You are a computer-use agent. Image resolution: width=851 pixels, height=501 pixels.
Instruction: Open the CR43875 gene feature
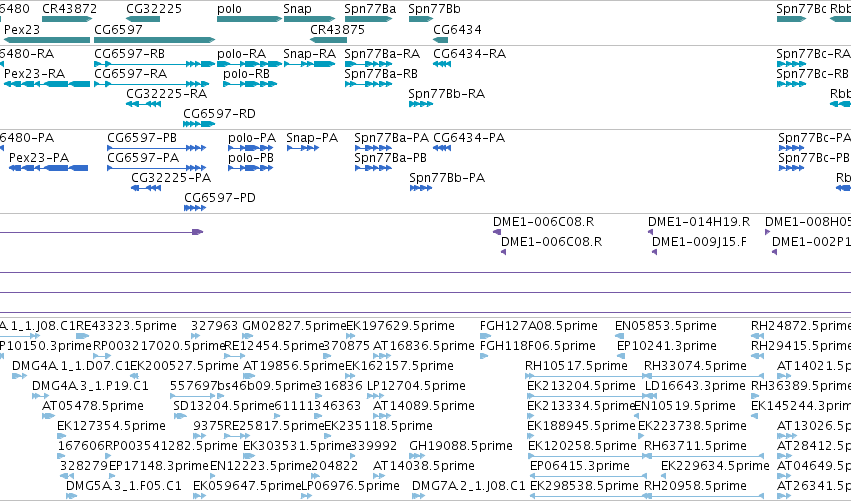tap(328, 40)
